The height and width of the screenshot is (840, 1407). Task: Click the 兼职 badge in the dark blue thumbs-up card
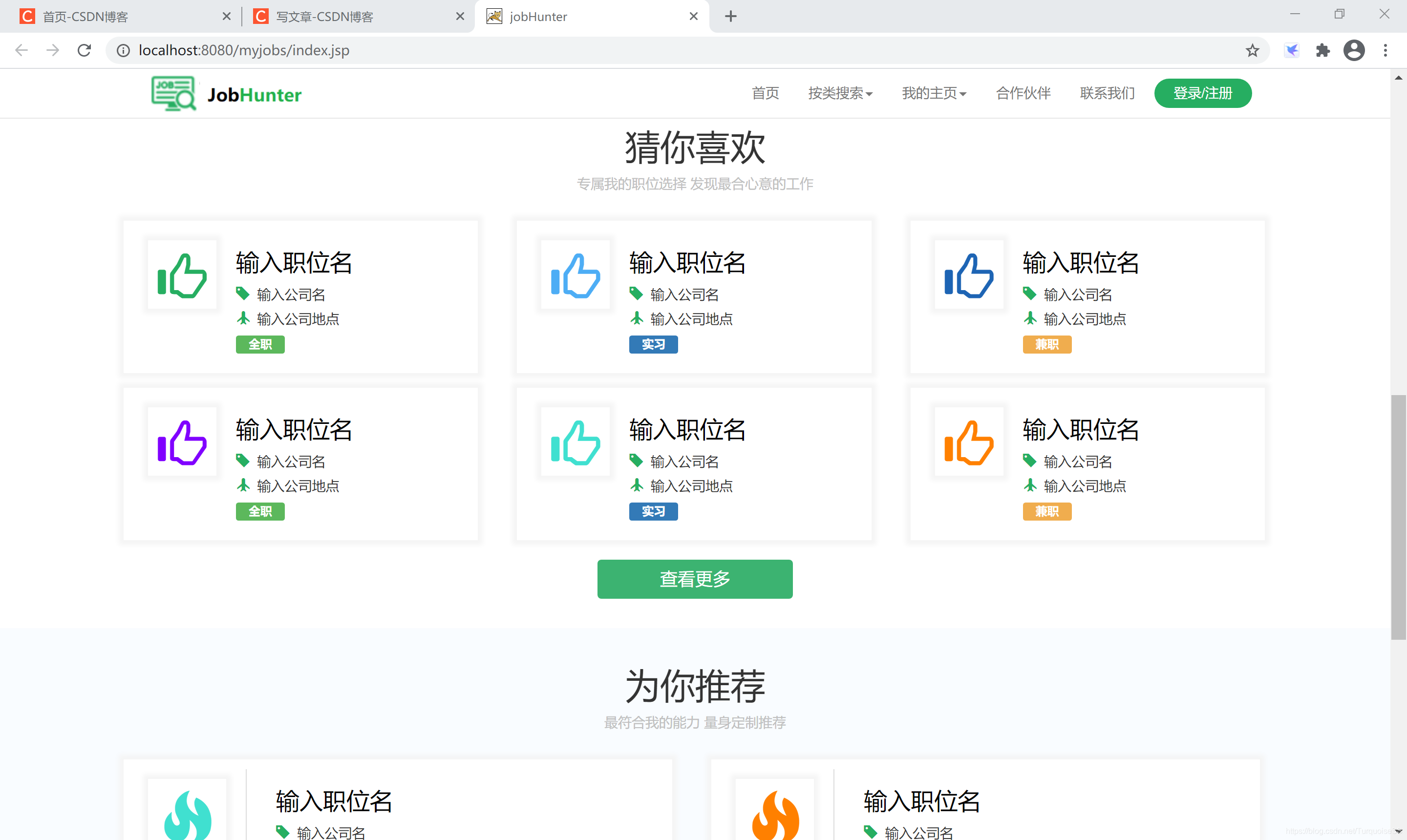(1047, 344)
